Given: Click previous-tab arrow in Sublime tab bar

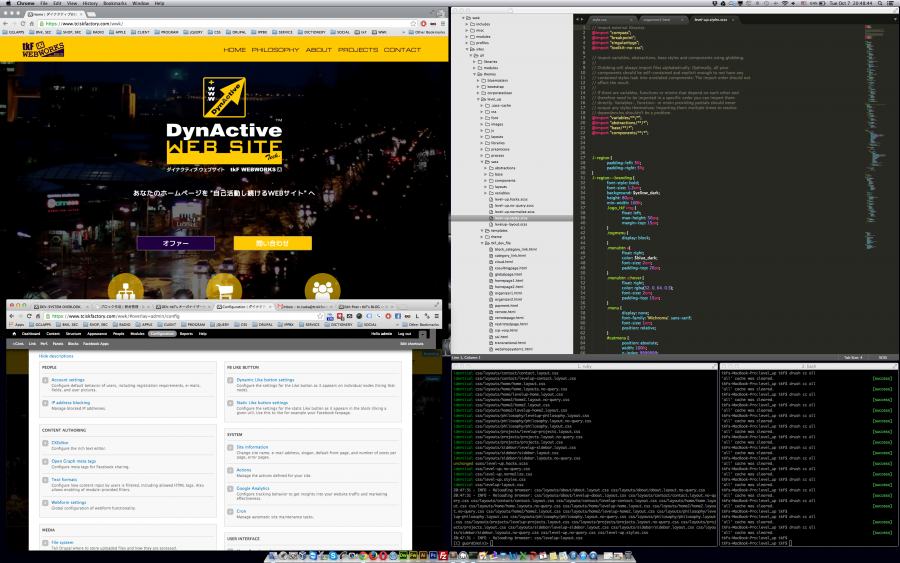Looking at the screenshot, I should [578, 20].
